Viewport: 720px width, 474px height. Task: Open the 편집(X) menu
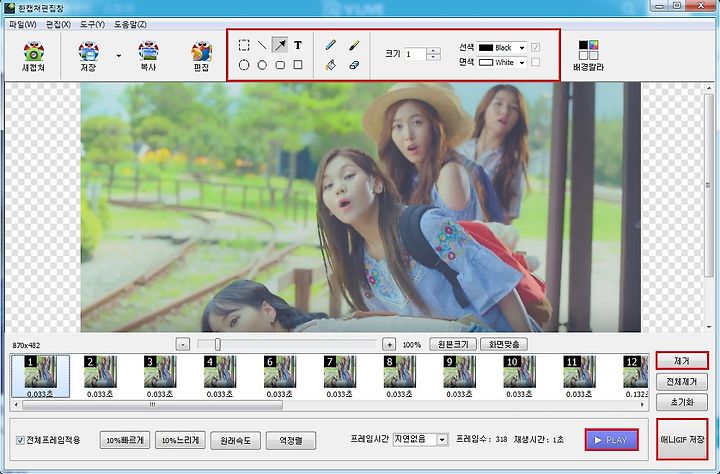[x=58, y=24]
